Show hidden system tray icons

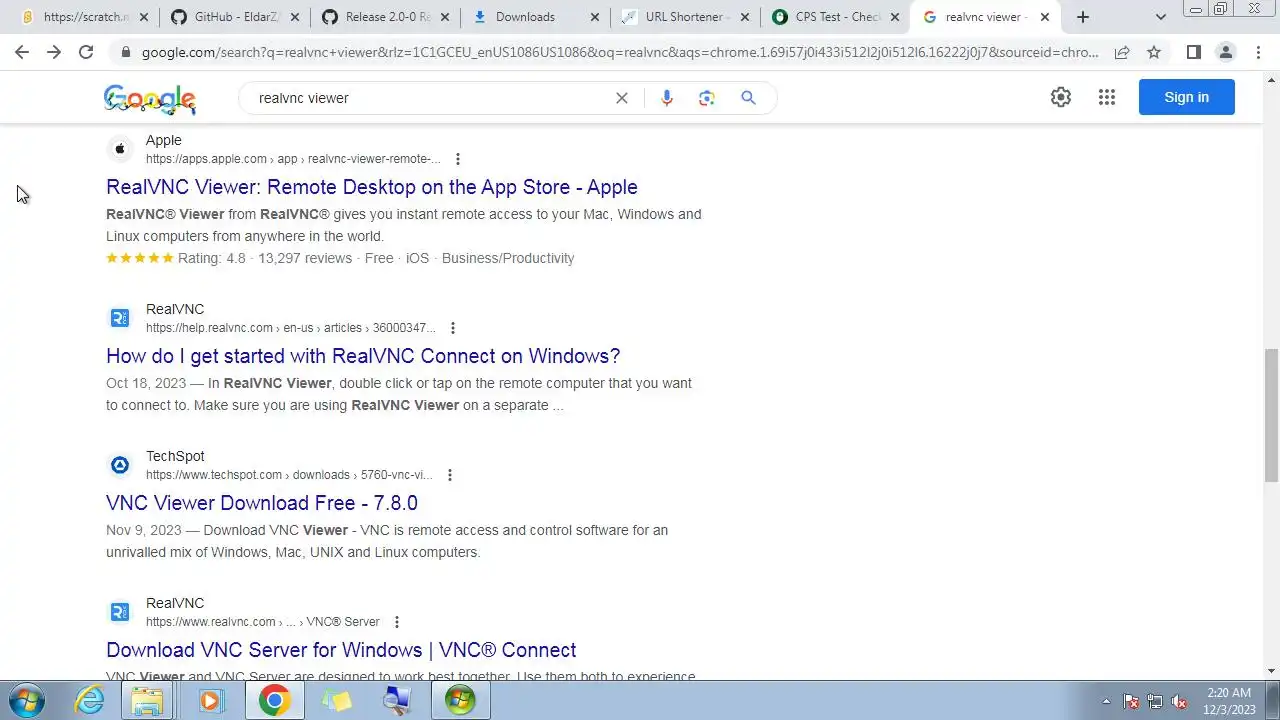(x=1106, y=702)
